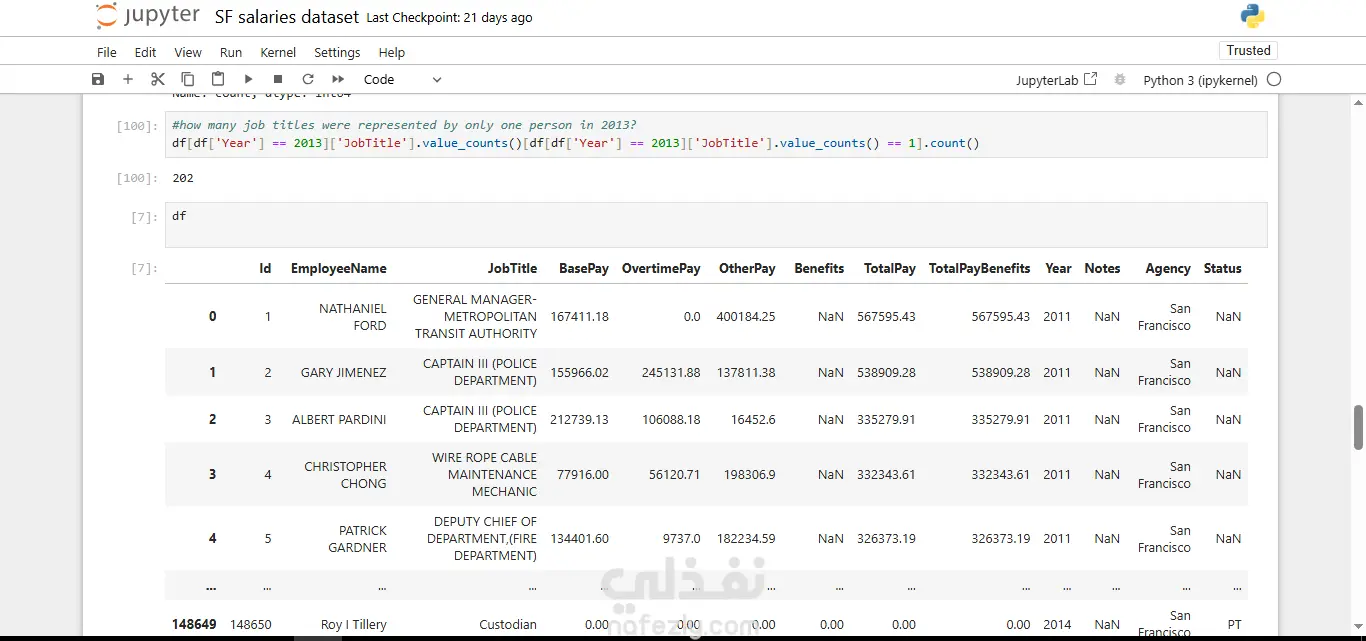The height and width of the screenshot is (641, 1366).
Task: Cut the selected cell with scissors icon
Action: tap(158, 79)
